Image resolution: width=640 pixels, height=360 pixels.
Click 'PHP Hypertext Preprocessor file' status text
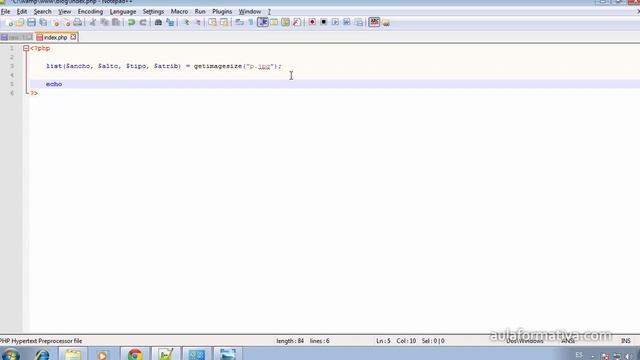pos(41,341)
